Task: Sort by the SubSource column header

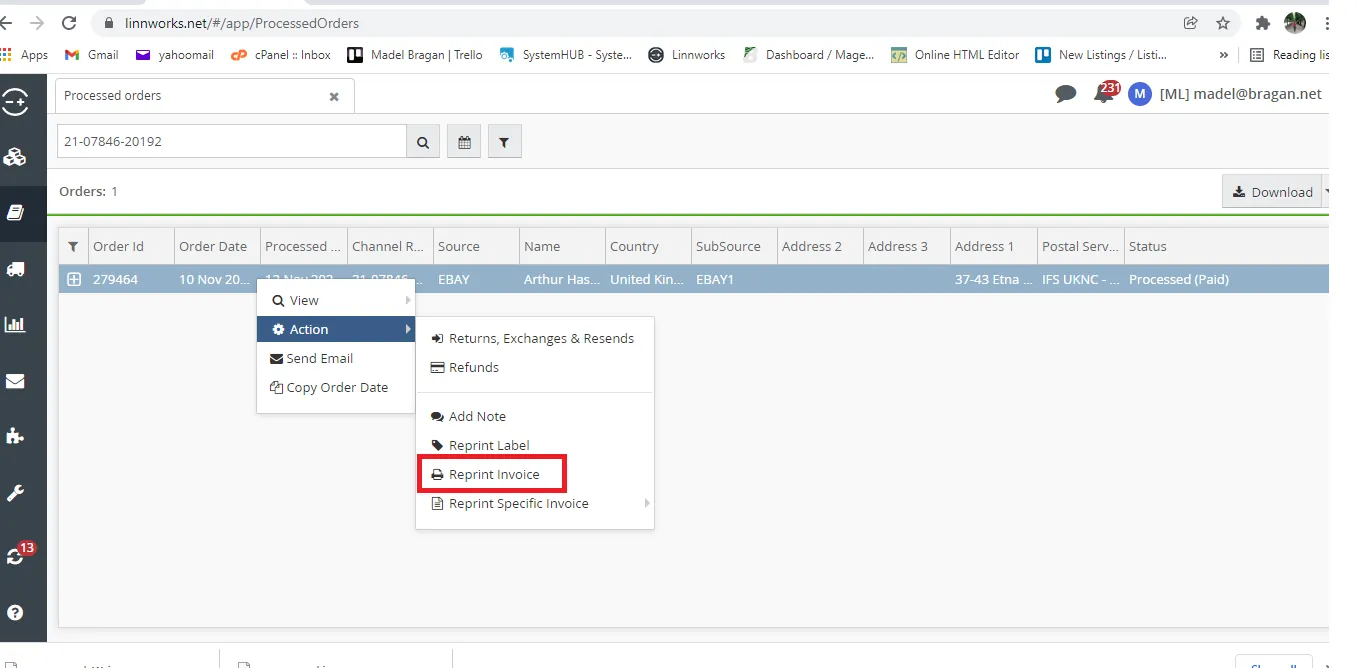Action: (x=735, y=246)
